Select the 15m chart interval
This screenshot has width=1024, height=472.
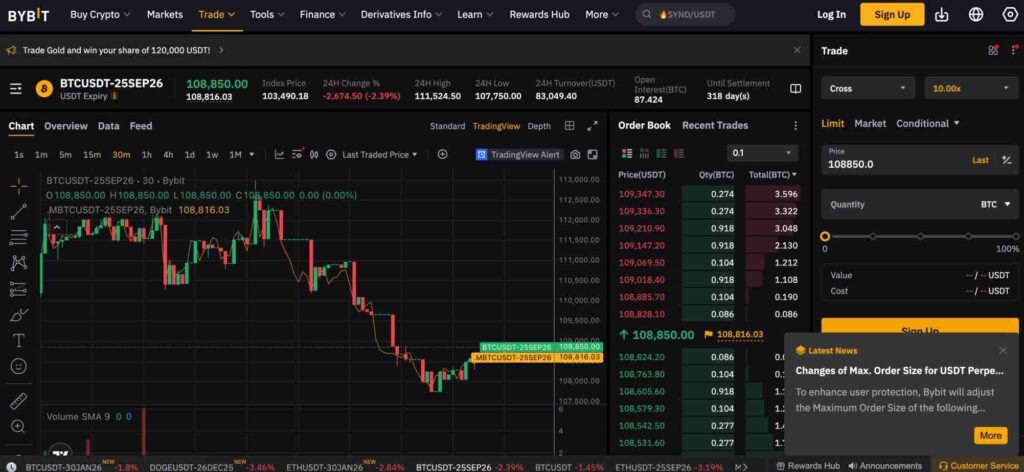pos(91,155)
